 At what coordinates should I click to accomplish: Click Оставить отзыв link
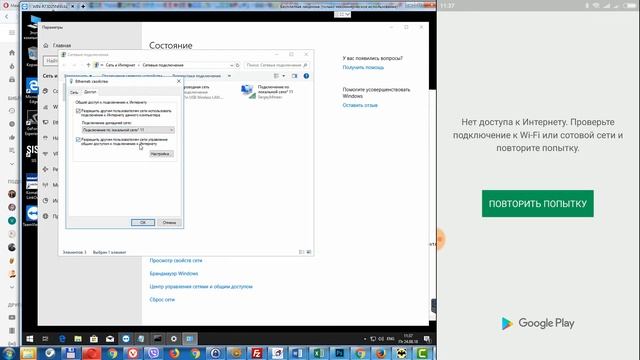(x=360, y=105)
